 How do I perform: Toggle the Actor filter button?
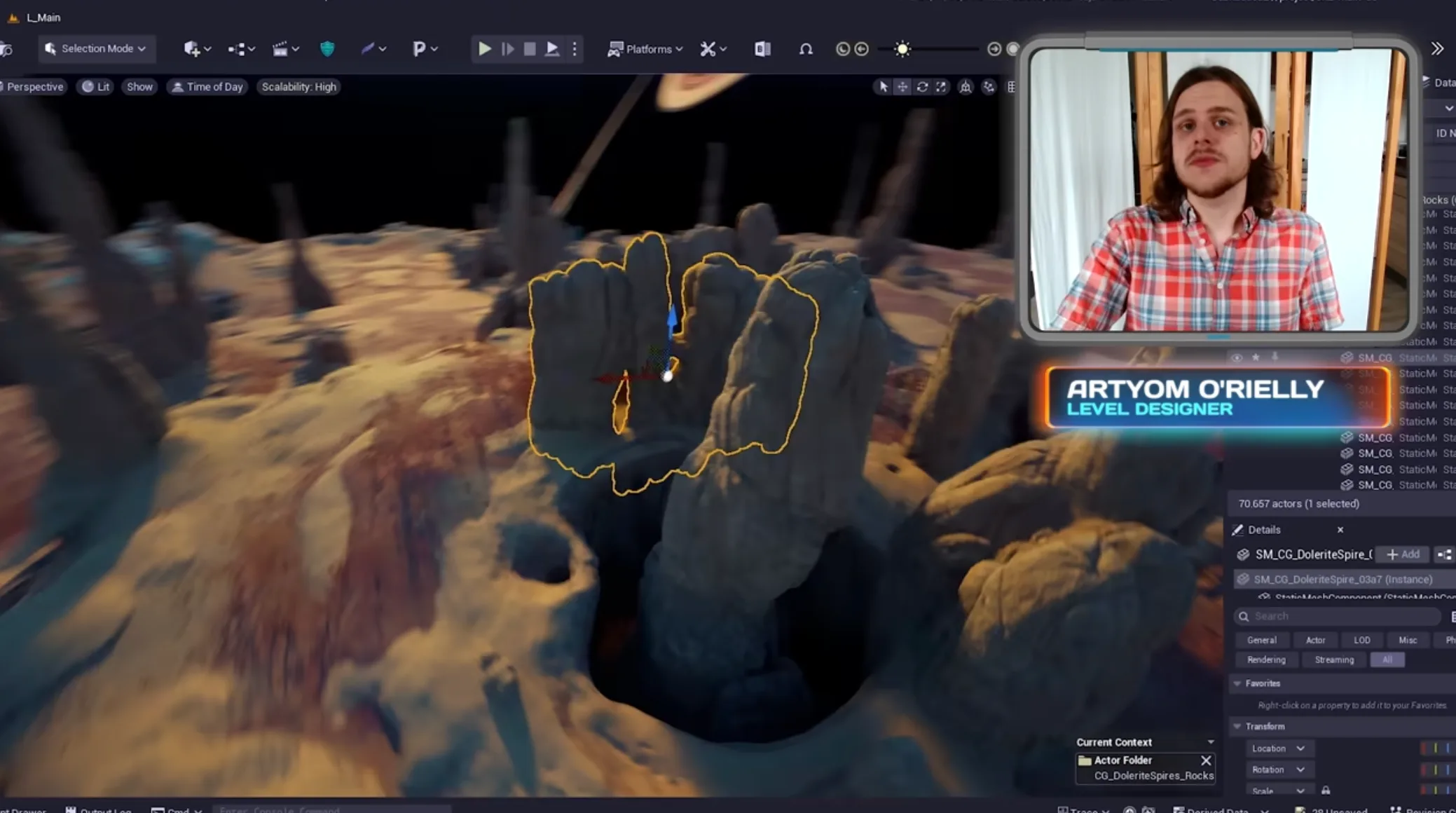(1315, 640)
